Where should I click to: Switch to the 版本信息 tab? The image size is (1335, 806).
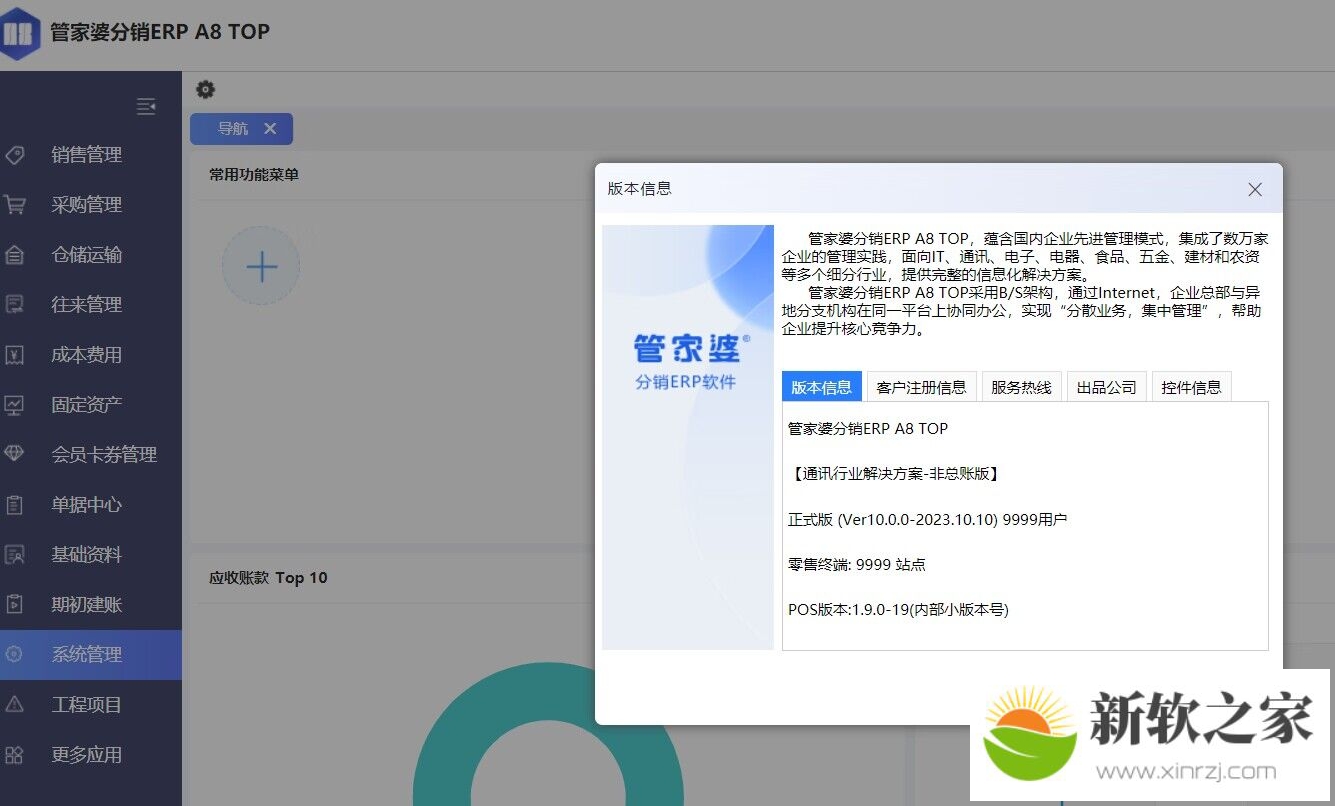pos(822,387)
